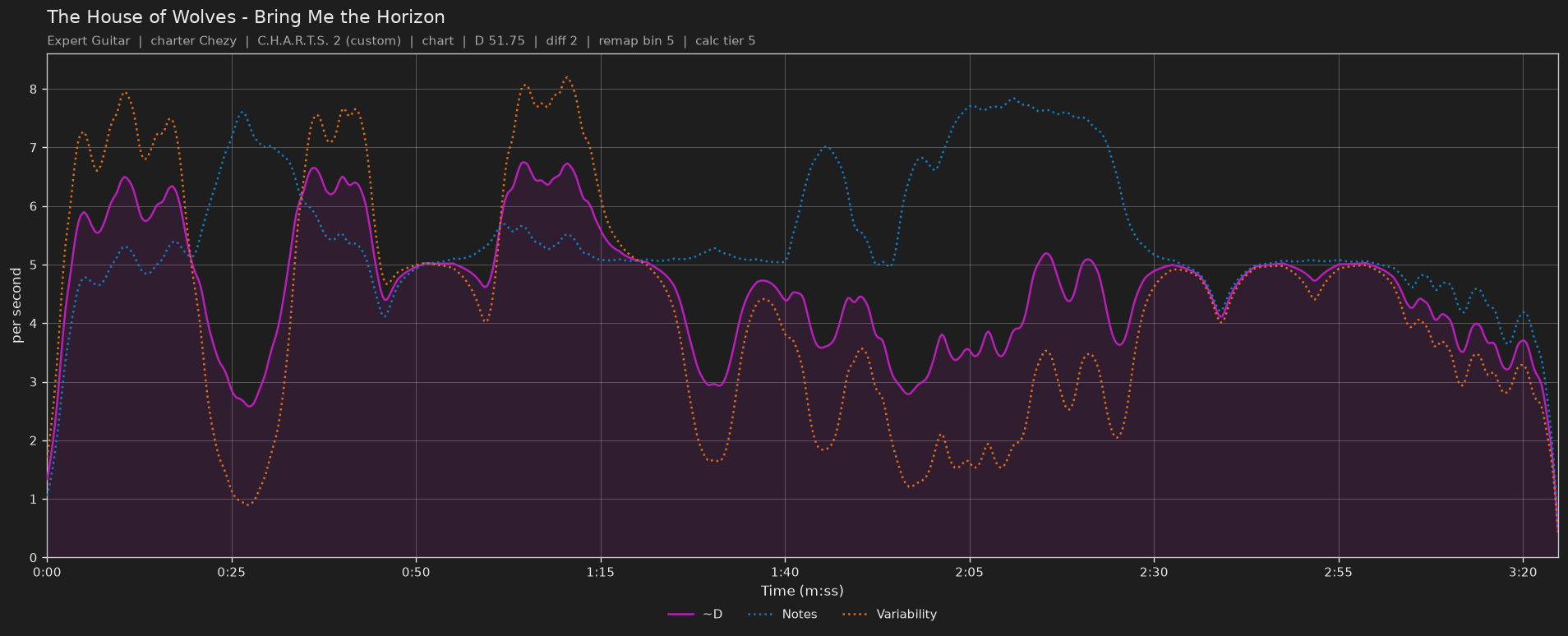Click the 'D 51.75' subtitle value
Viewport: 1568px width, 636px height.
point(500,41)
